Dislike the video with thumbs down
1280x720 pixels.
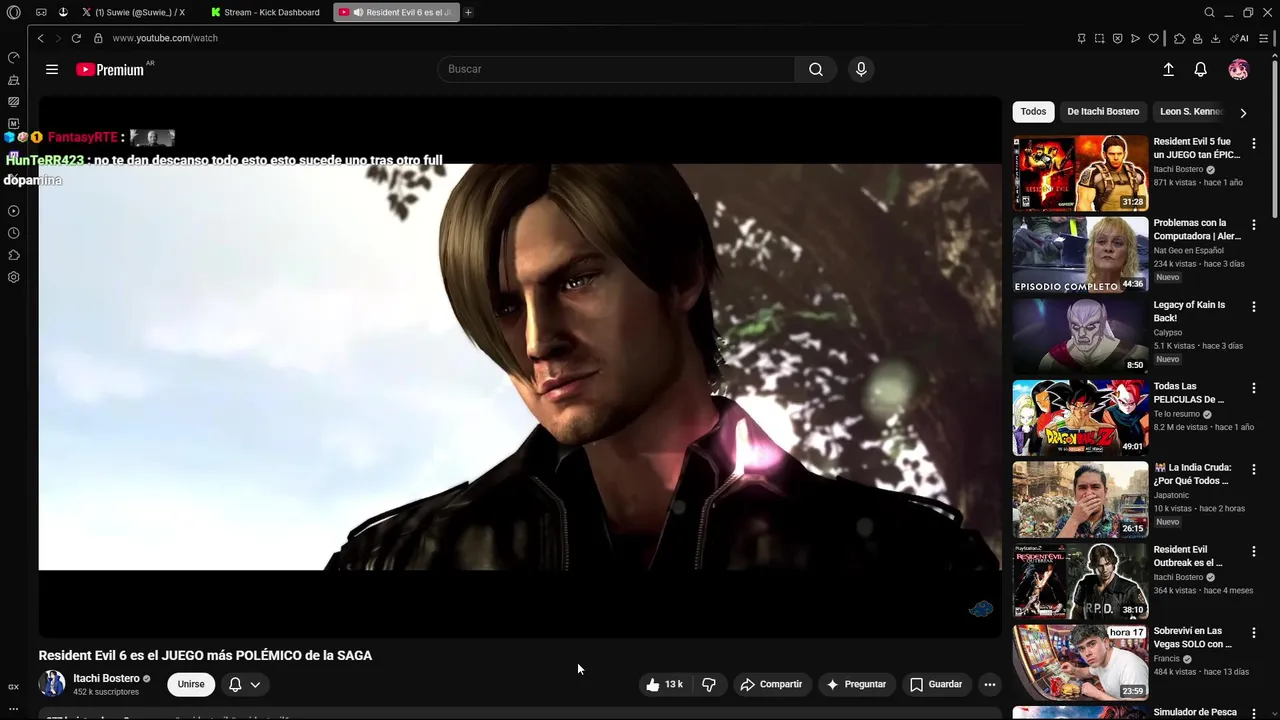709,684
